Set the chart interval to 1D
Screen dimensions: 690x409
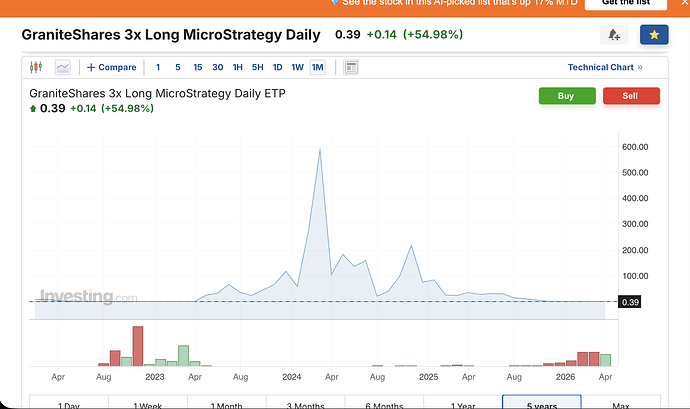pyautogui.click(x=277, y=67)
